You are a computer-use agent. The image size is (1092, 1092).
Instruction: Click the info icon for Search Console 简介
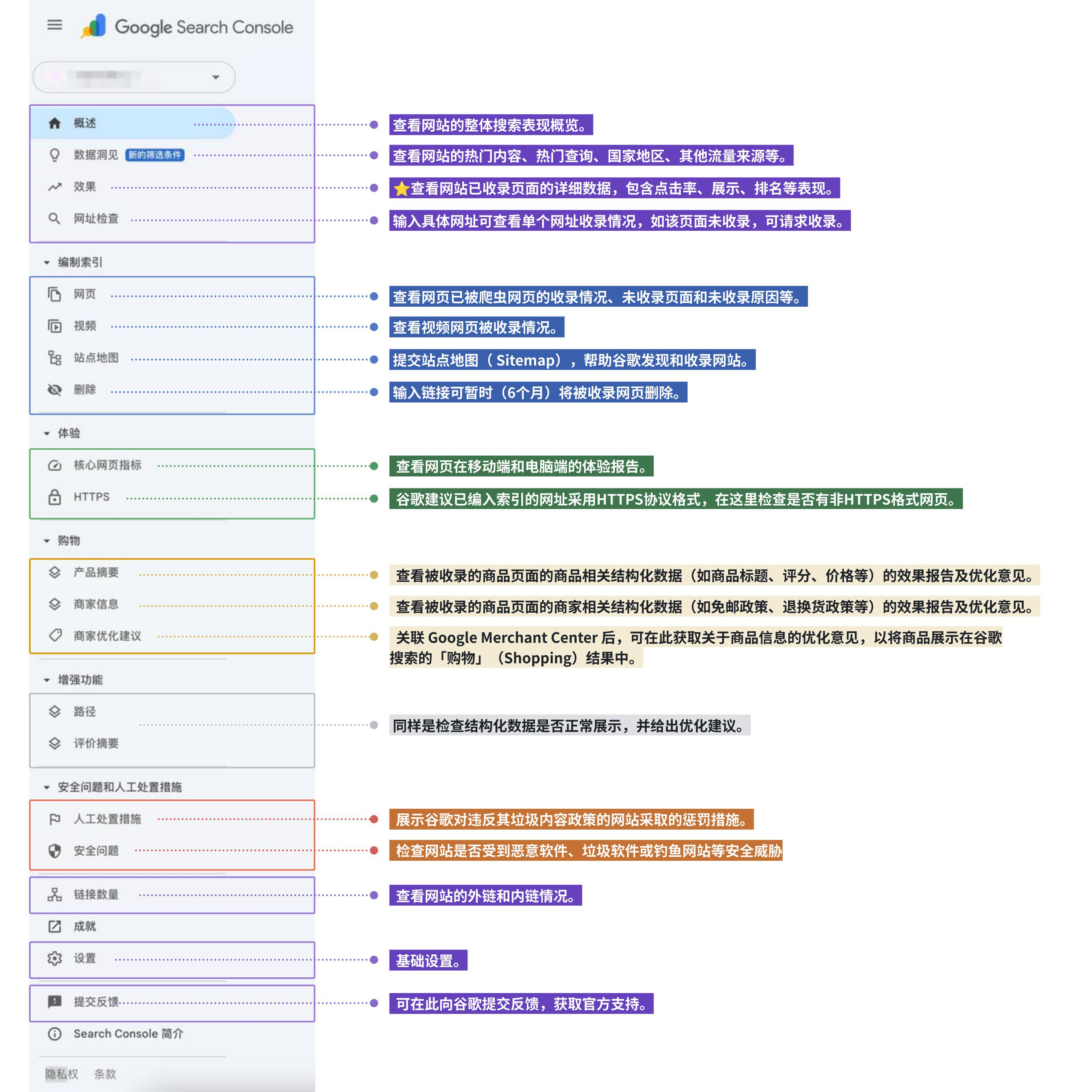(x=54, y=1034)
